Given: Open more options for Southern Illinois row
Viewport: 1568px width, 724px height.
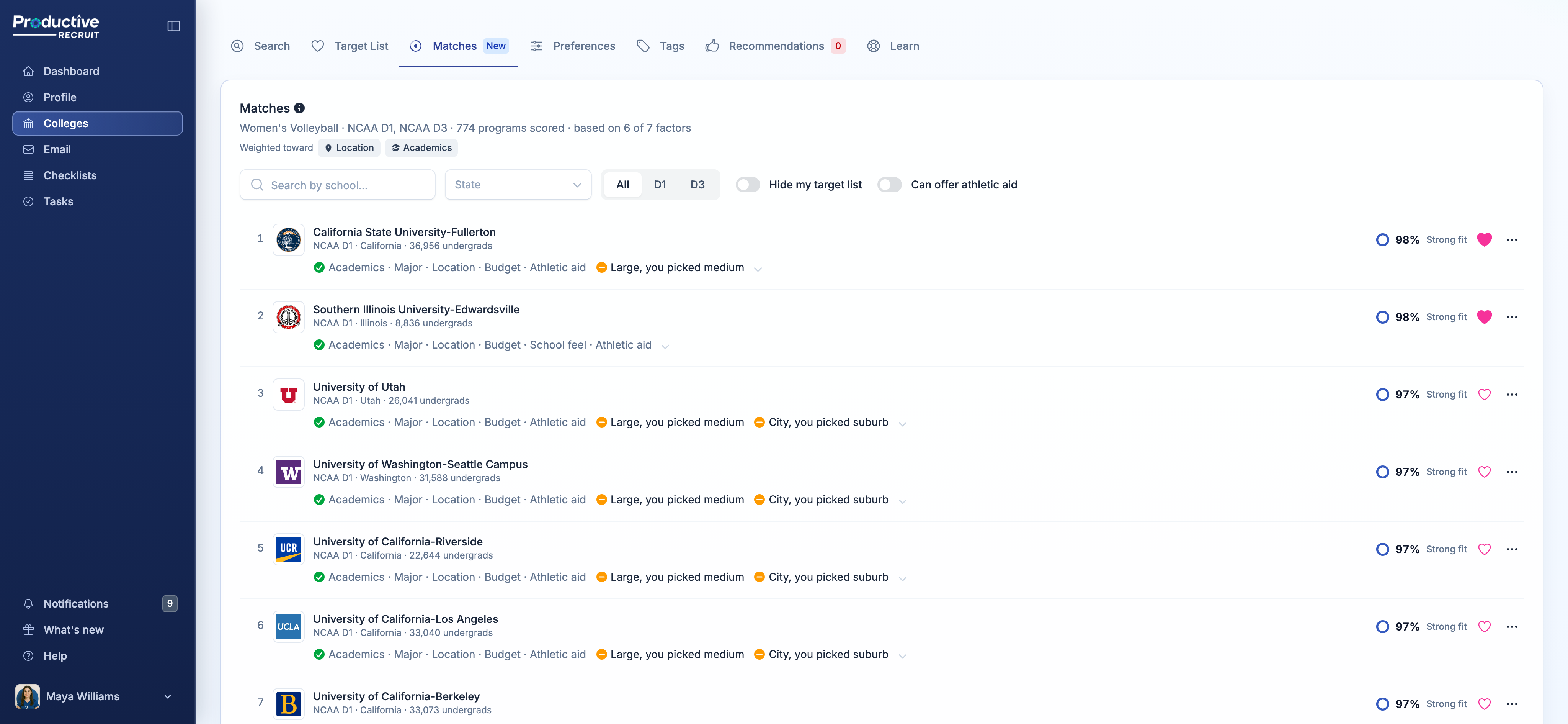Looking at the screenshot, I should tap(1512, 317).
